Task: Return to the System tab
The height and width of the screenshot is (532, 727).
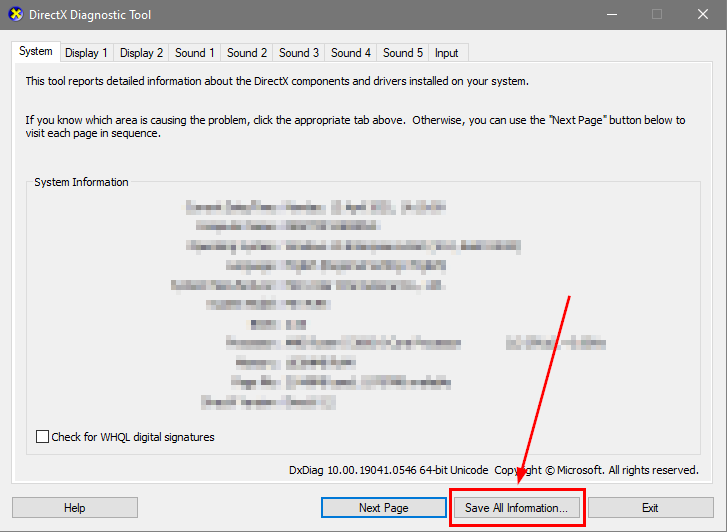Action: [x=36, y=51]
